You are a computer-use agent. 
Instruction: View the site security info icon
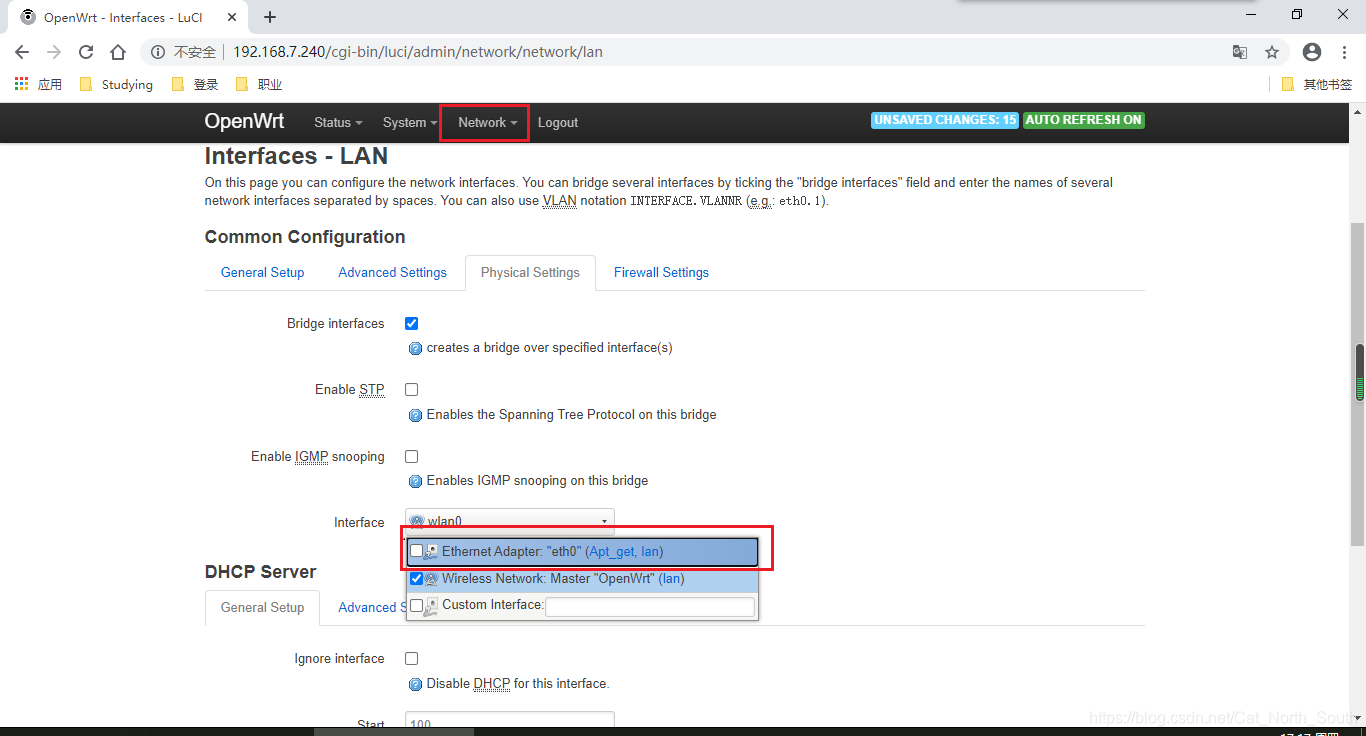click(158, 52)
